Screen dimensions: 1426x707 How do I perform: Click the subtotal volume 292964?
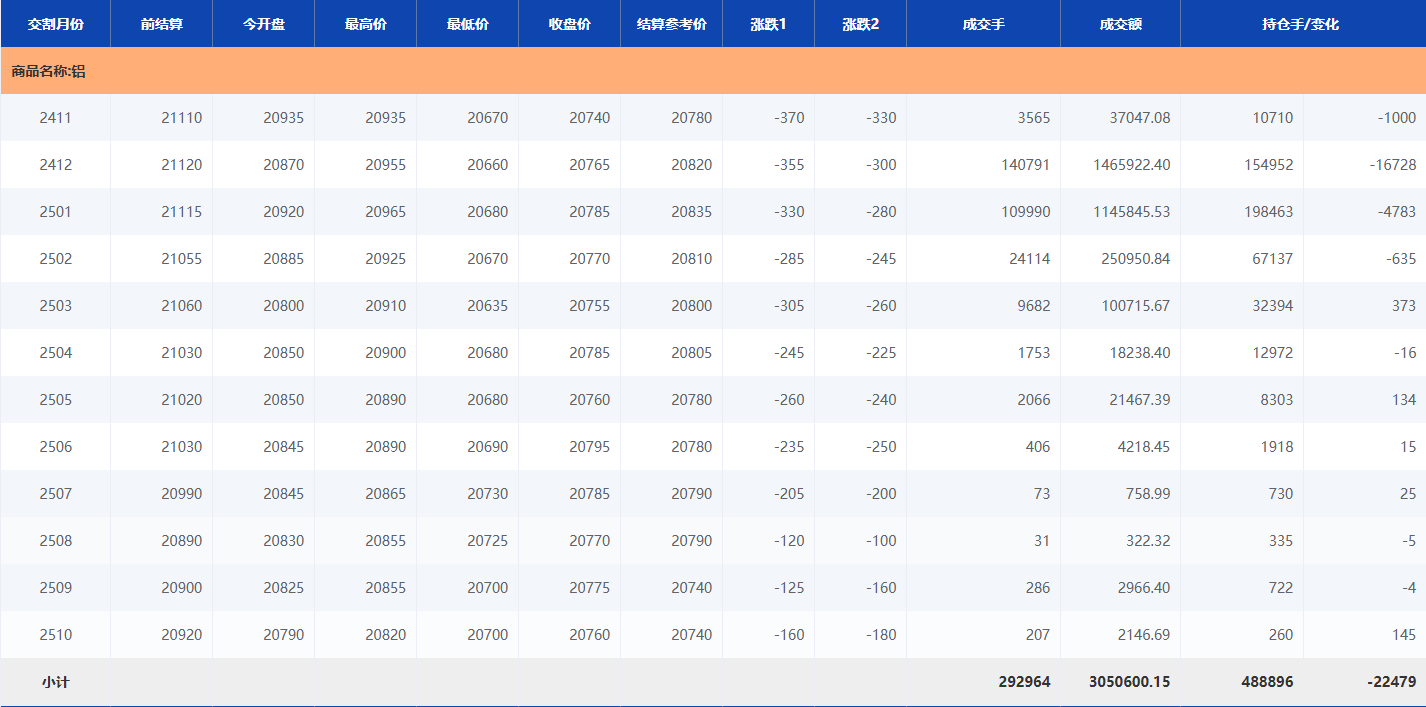pyautogui.click(x=1024, y=682)
